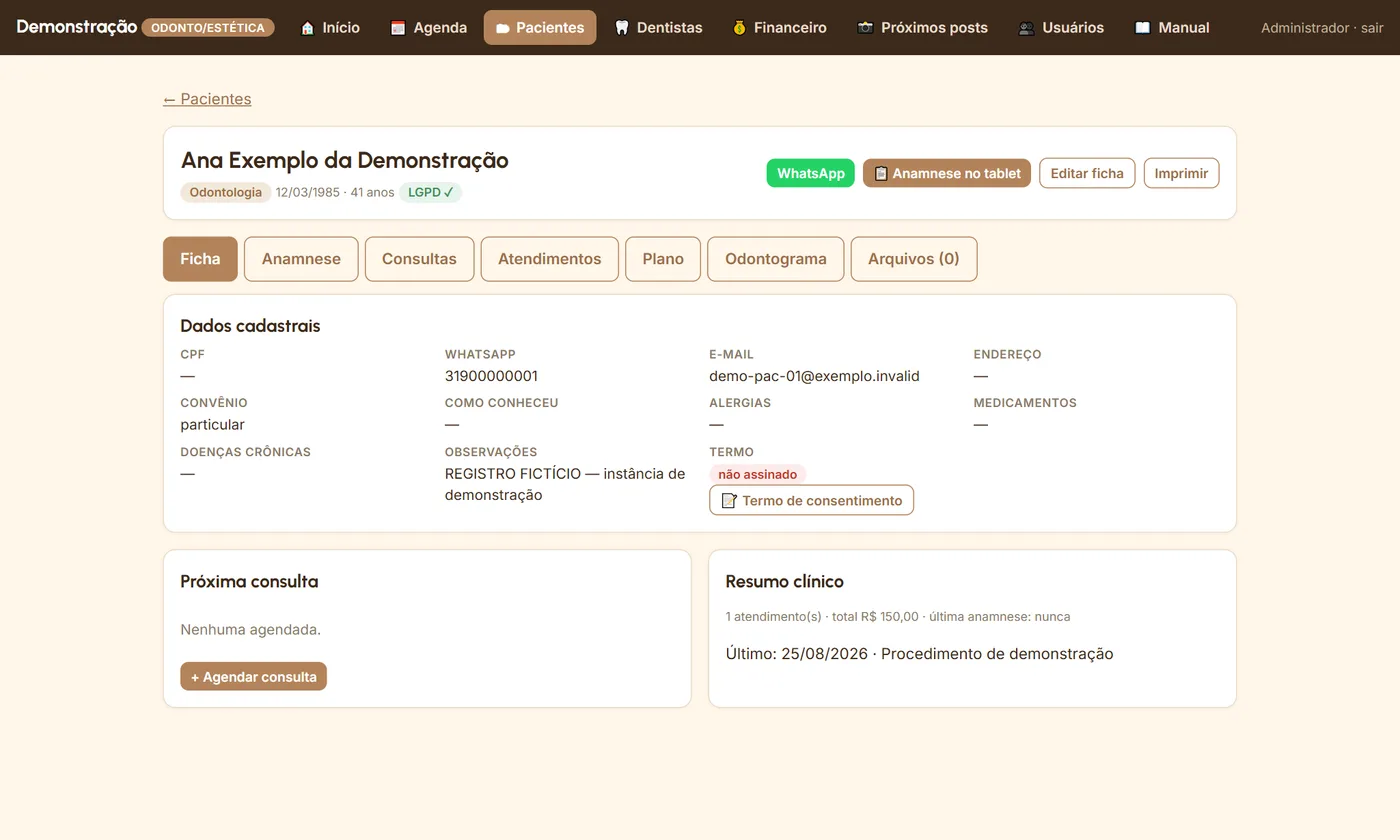Image resolution: width=1400 pixels, height=840 pixels.
Task: Click + Agendar consulta
Action: [x=253, y=677]
